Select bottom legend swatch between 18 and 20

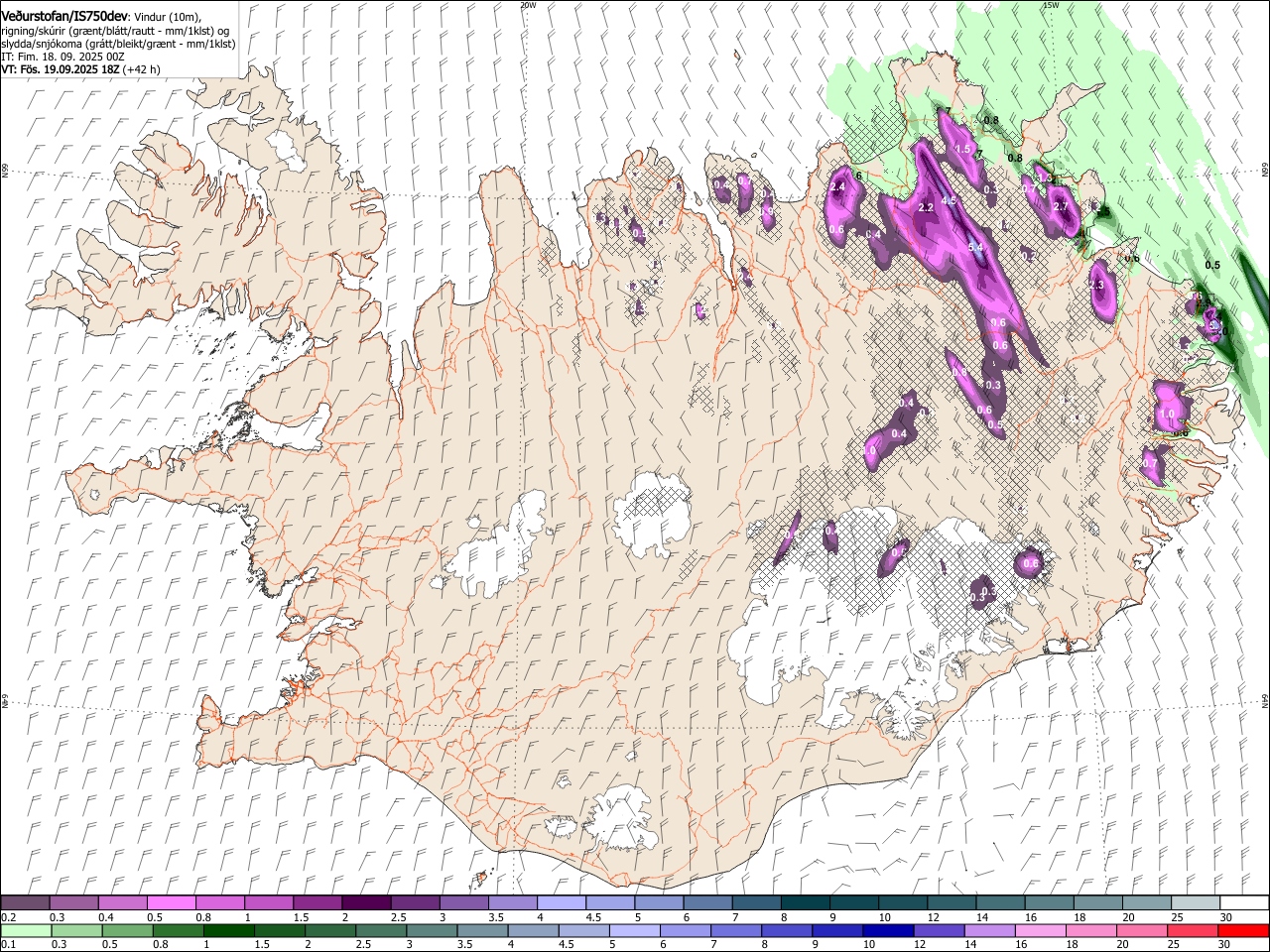[1090, 930]
